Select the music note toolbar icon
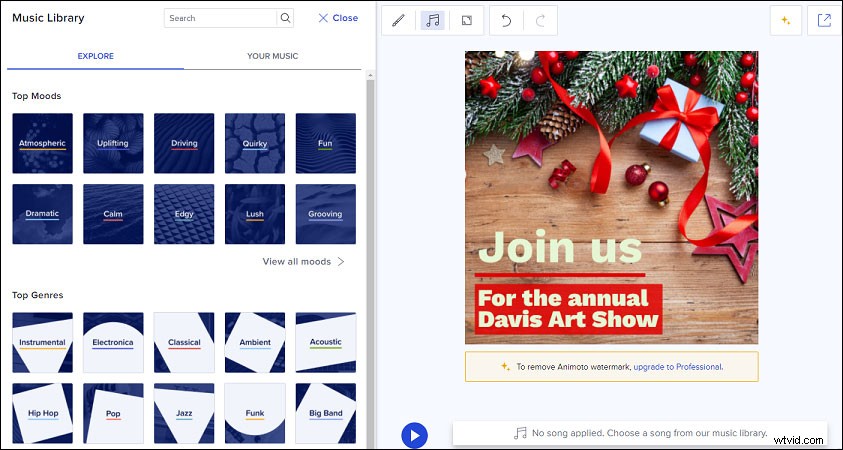 point(432,20)
